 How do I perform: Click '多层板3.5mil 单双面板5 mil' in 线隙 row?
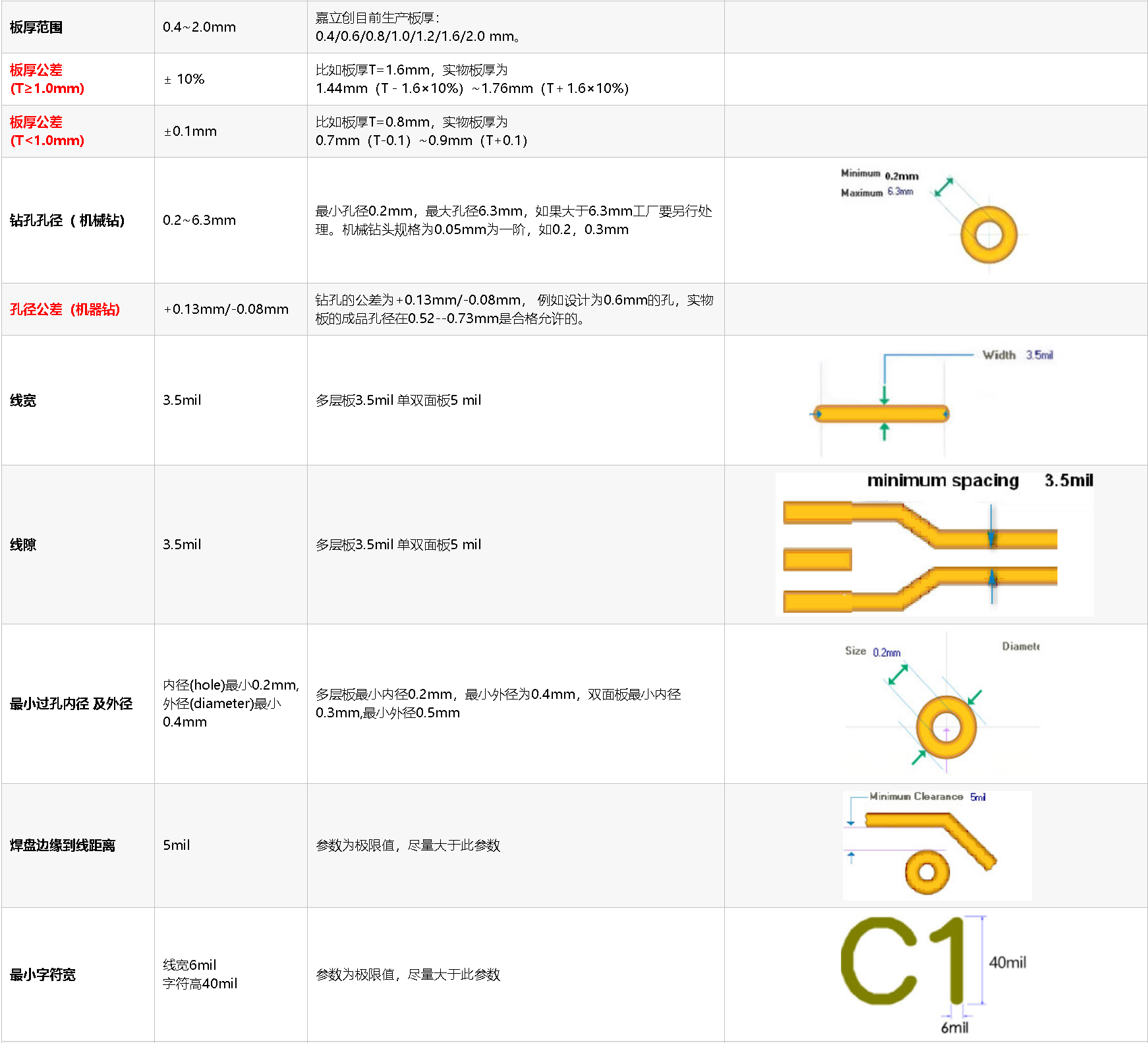point(398,545)
